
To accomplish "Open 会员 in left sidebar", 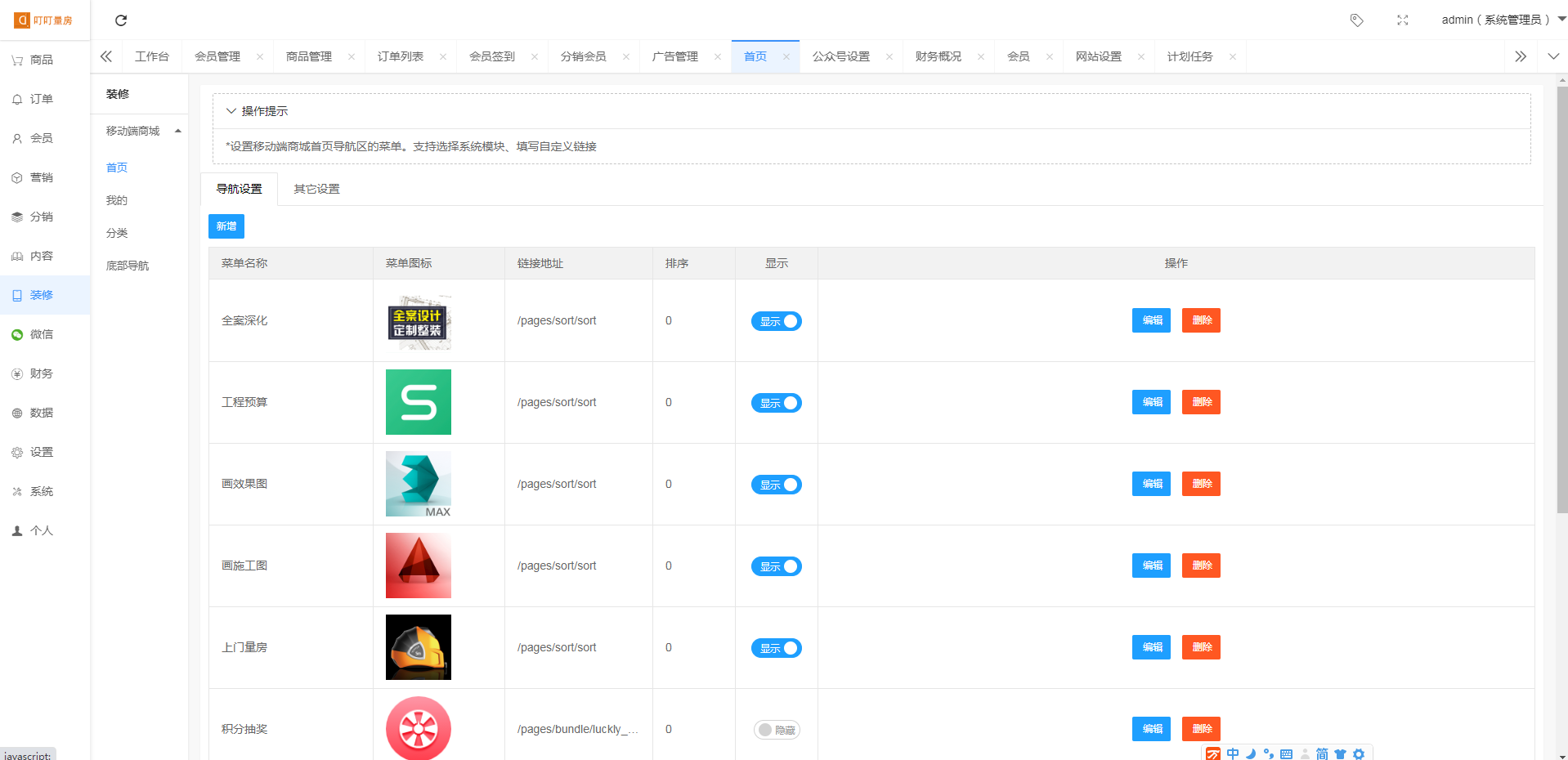I will (45, 138).
